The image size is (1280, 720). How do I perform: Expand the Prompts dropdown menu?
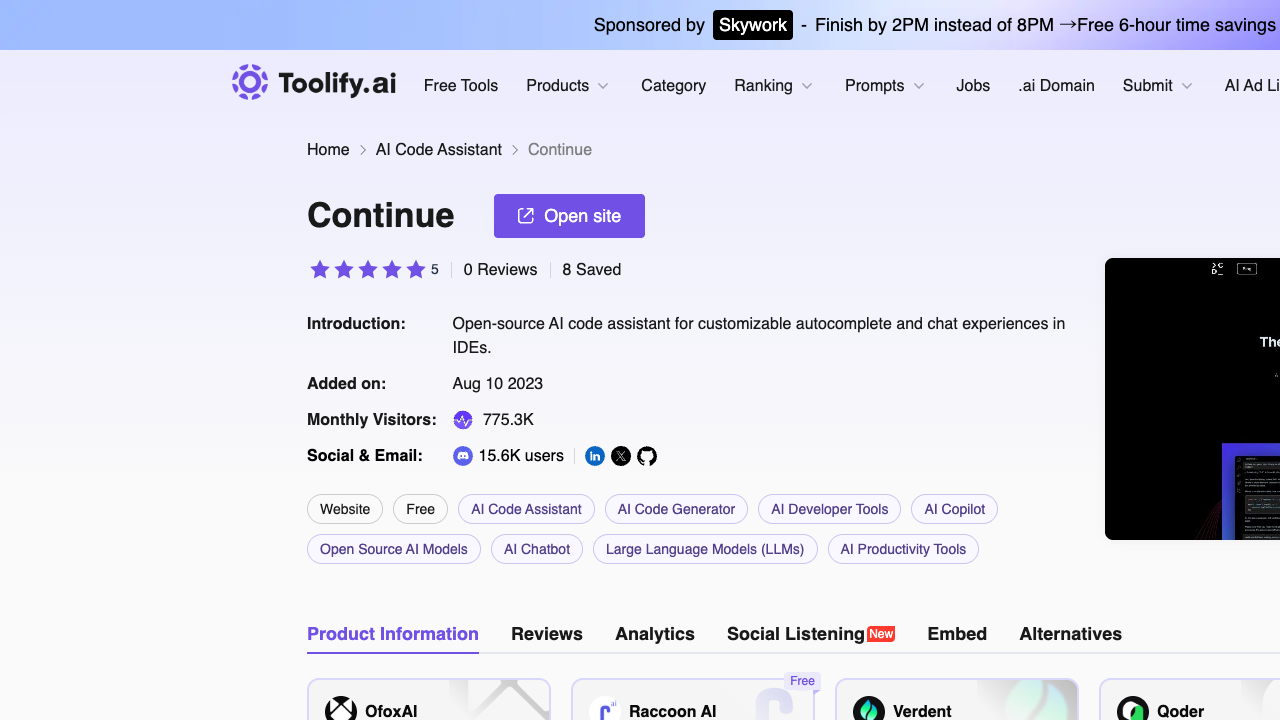click(885, 86)
